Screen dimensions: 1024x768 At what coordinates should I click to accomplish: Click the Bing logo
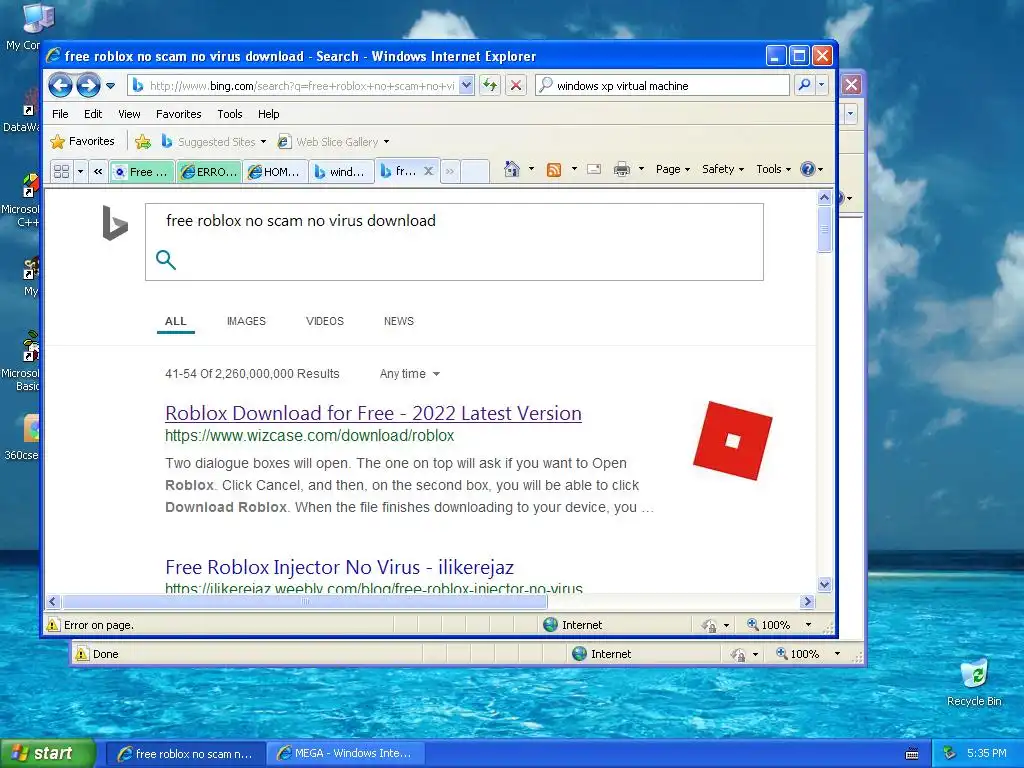[x=115, y=223]
